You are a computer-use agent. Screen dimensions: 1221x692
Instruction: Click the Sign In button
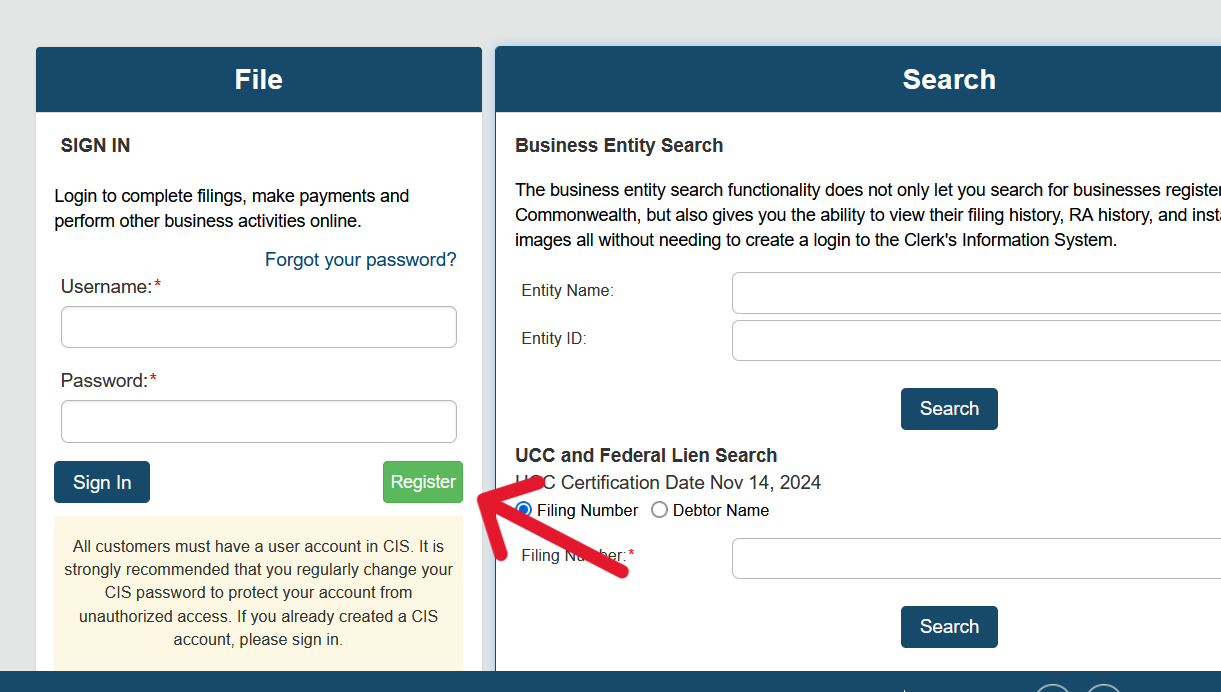point(102,482)
